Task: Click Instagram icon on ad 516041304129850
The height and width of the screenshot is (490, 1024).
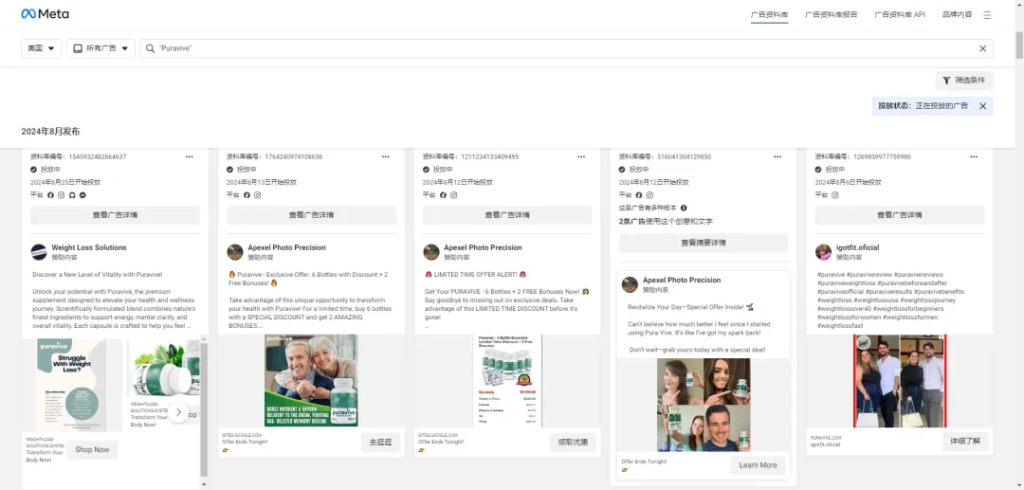Action: pos(649,195)
